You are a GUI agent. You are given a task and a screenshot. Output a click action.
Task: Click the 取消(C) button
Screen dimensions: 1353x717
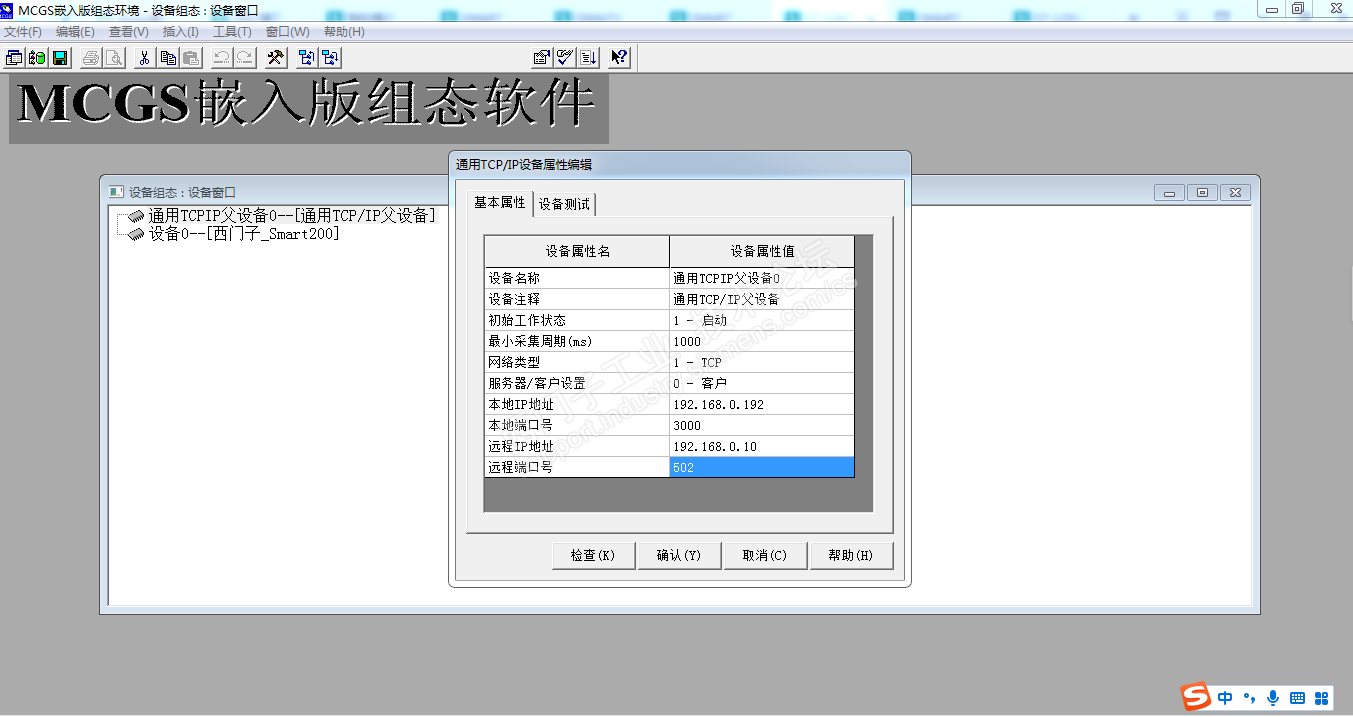tap(765, 556)
